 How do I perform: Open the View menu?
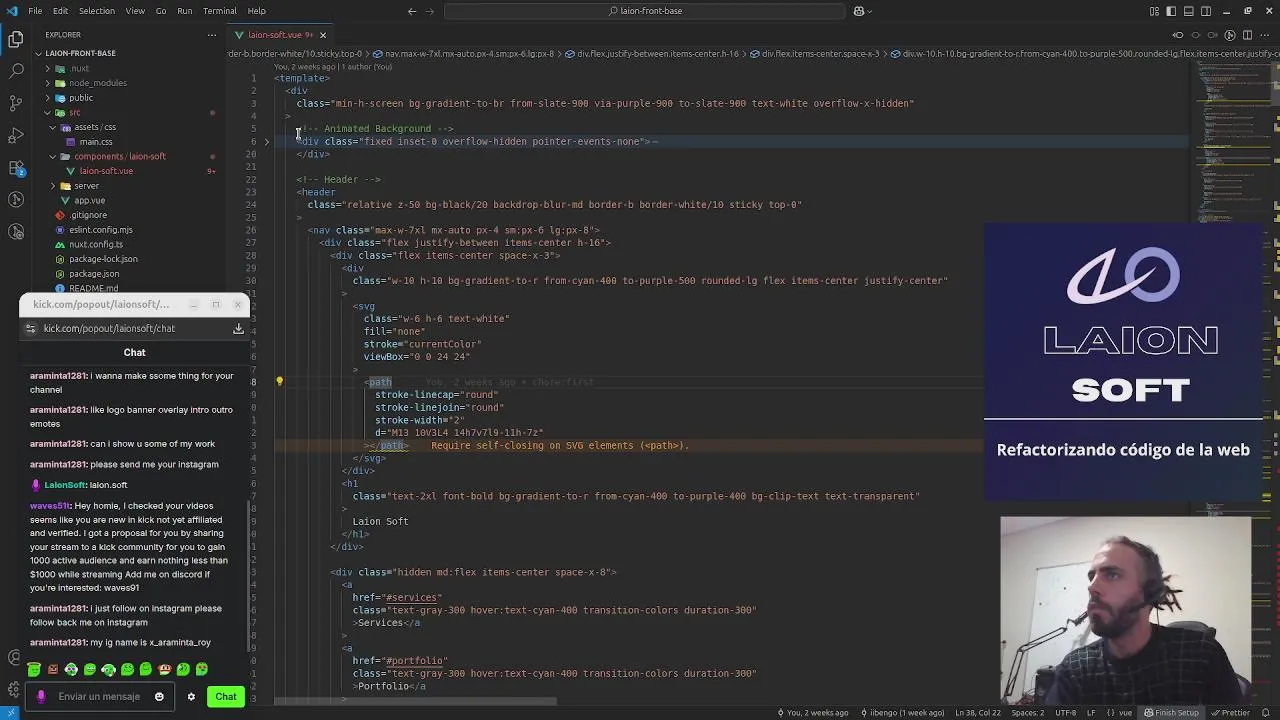(x=135, y=11)
